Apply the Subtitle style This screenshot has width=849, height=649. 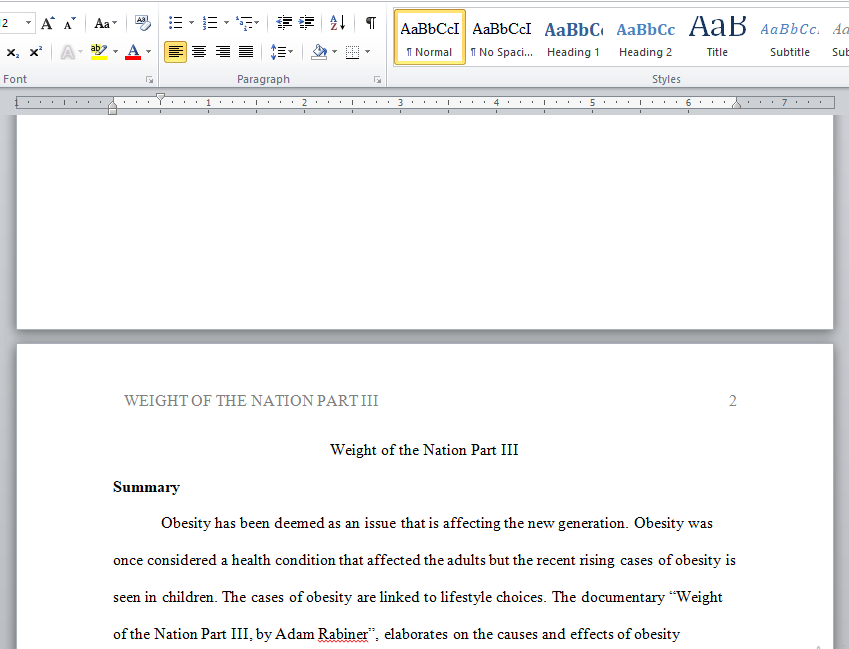pyautogui.click(x=790, y=37)
